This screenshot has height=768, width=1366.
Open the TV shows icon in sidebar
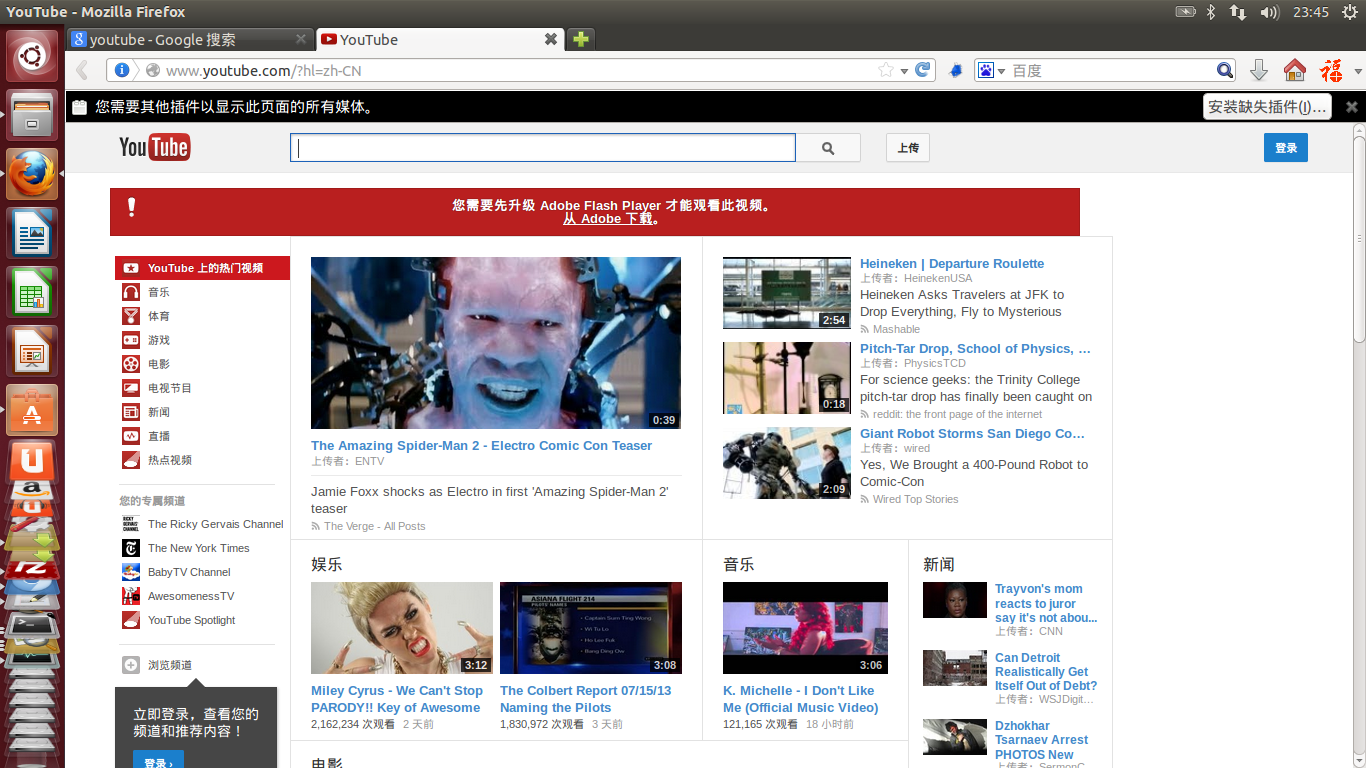[x=131, y=388]
